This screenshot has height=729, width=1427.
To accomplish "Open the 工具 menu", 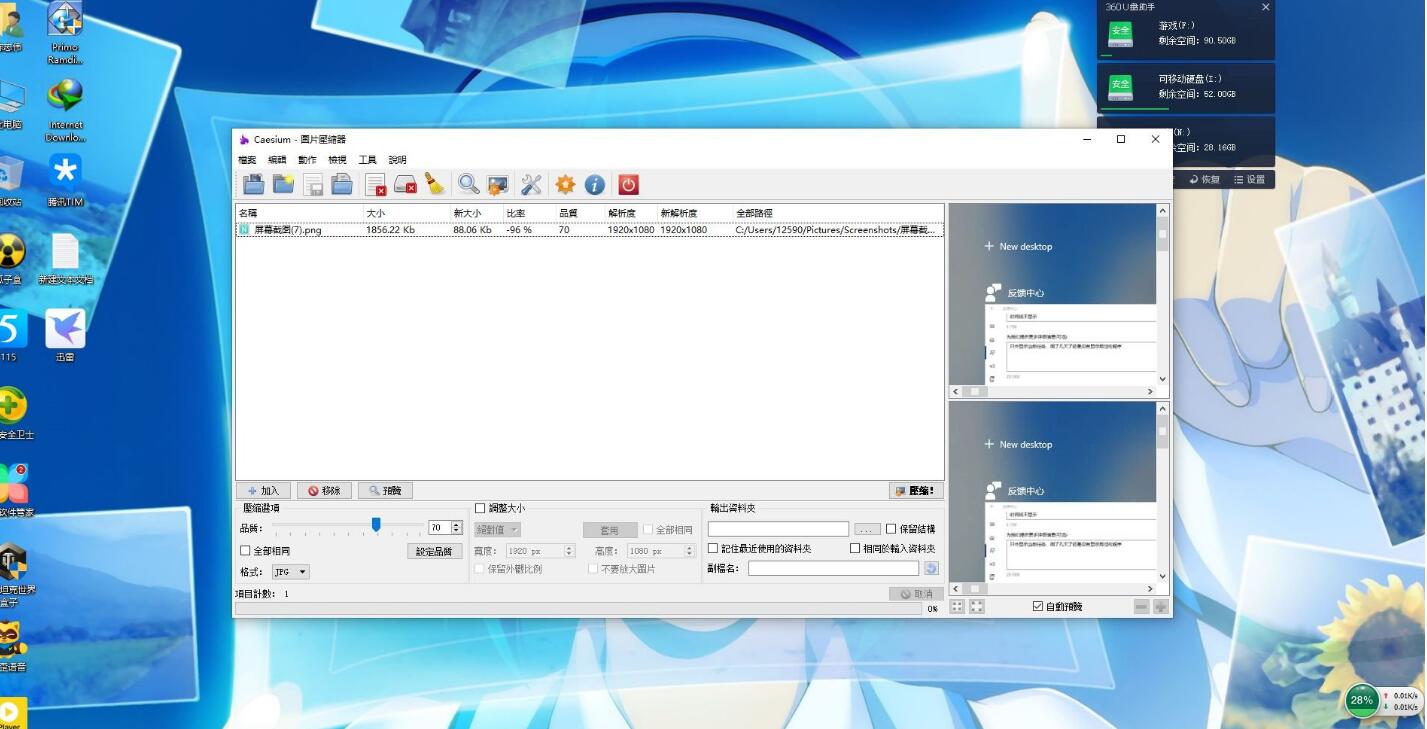I will click(x=368, y=160).
